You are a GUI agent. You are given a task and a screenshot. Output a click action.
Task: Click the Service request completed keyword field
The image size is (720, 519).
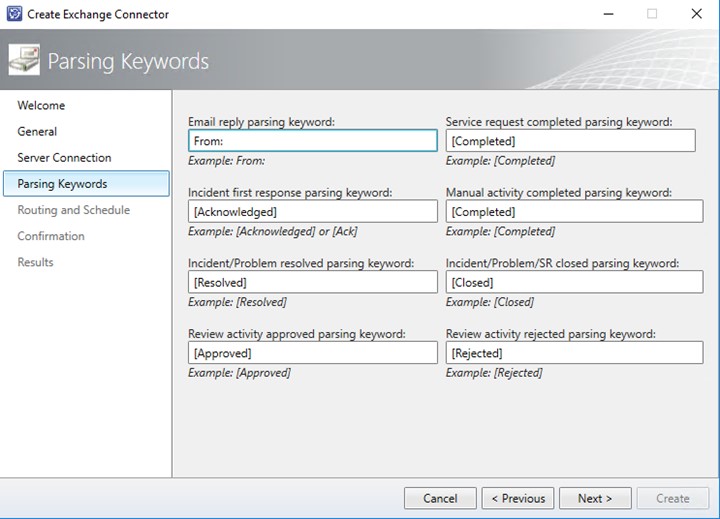coord(570,141)
